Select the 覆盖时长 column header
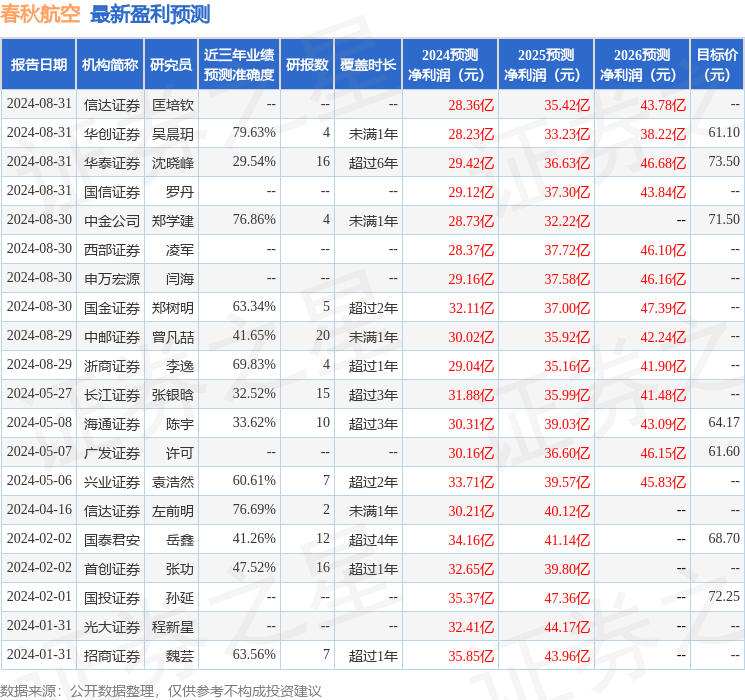Image resolution: width=745 pixels, height=700 pixels. [368, 65]
